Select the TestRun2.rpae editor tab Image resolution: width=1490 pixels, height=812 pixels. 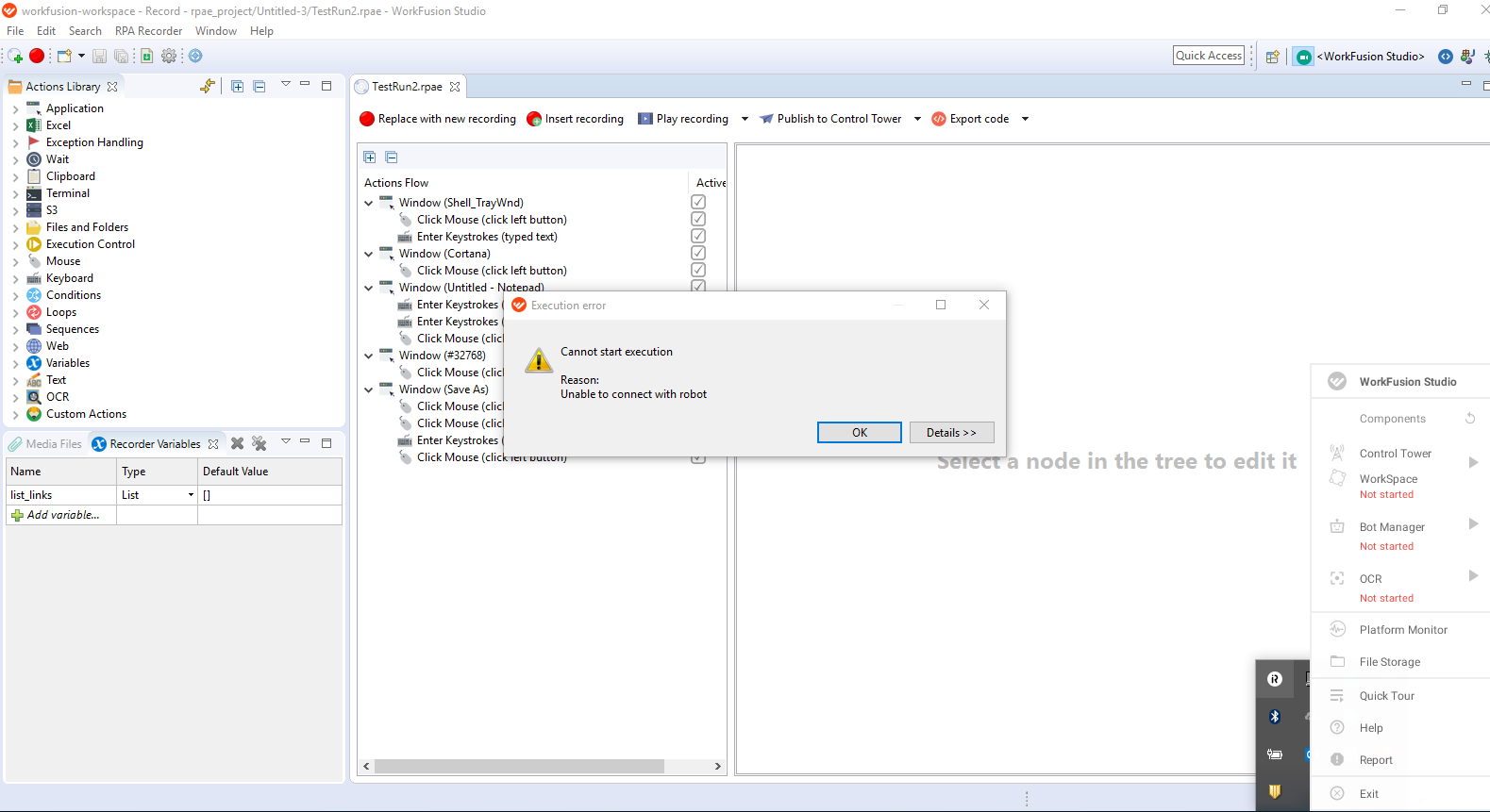(x=407, y=87)
